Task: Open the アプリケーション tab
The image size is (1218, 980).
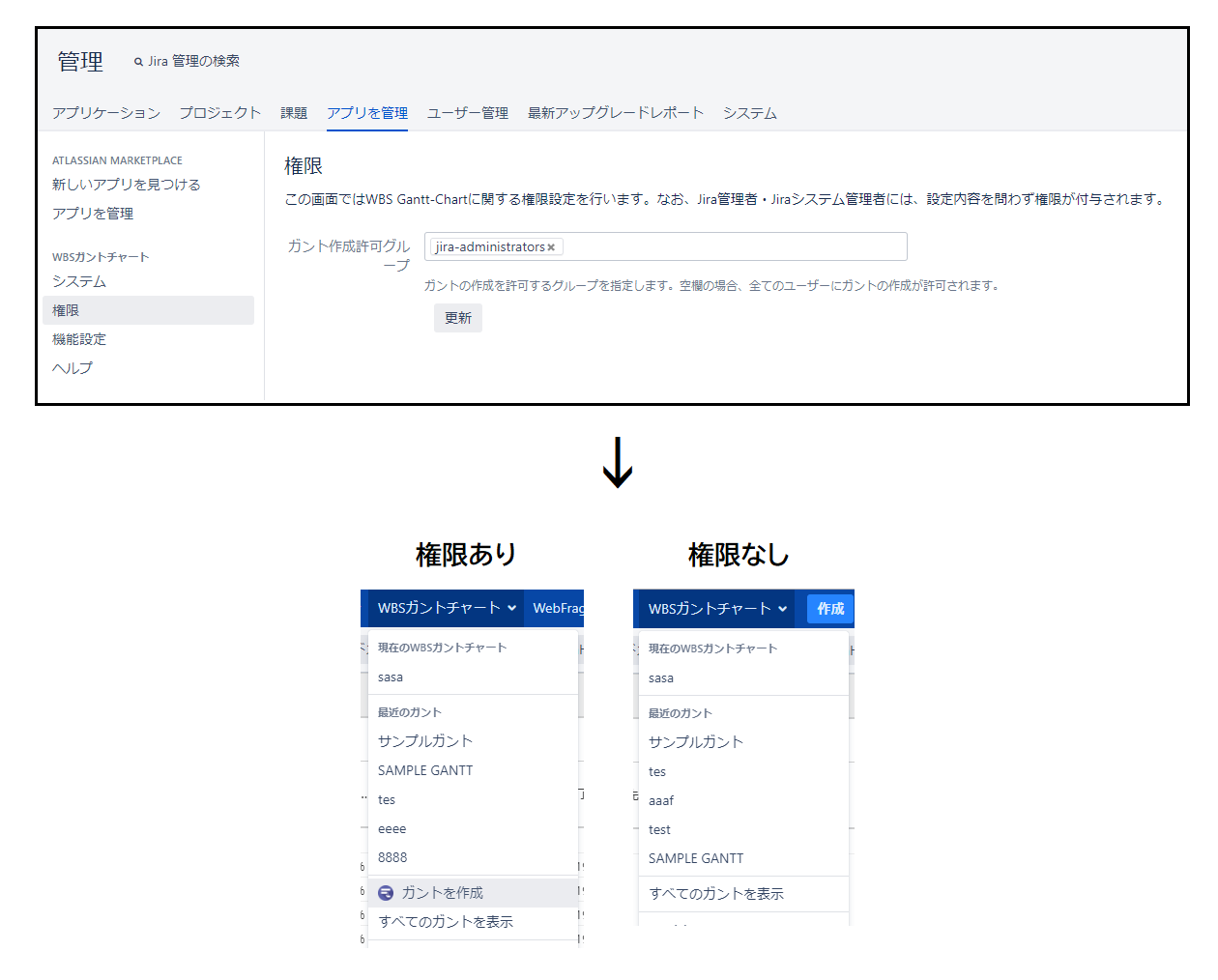Action: [x=106, y=113]
